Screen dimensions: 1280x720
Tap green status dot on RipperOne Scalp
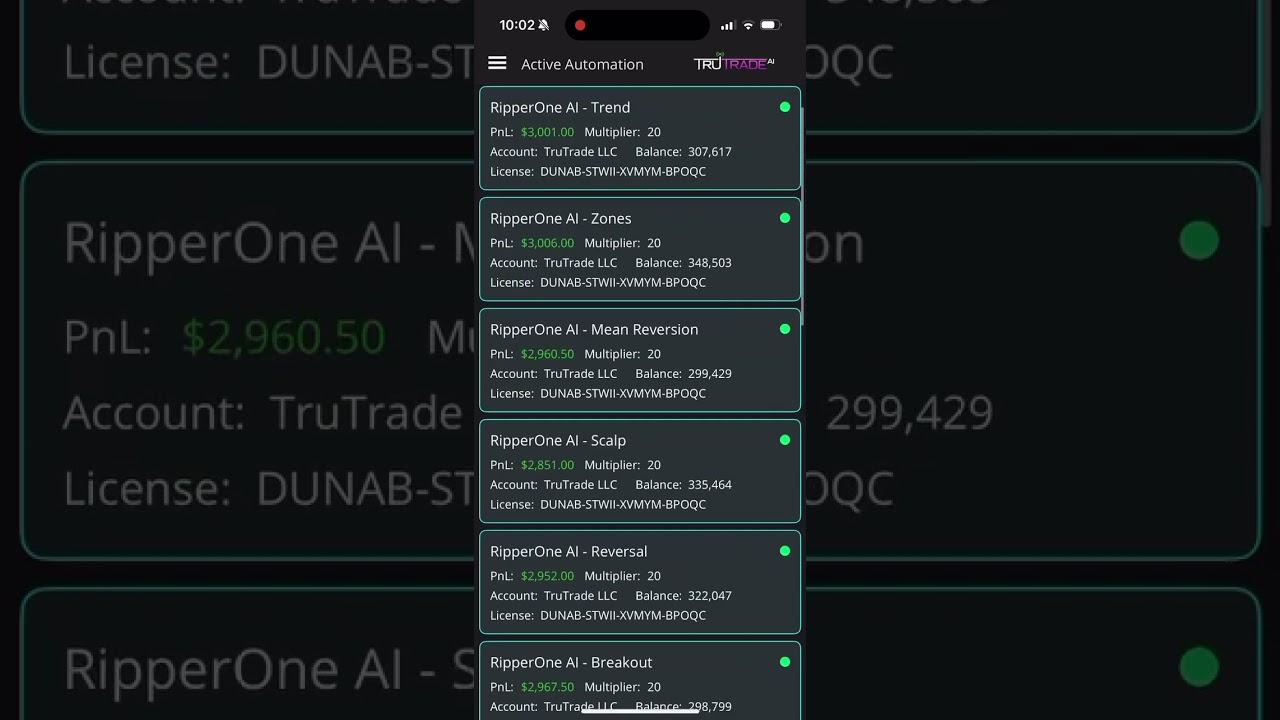pyautogui.click(x=785, y=440)
